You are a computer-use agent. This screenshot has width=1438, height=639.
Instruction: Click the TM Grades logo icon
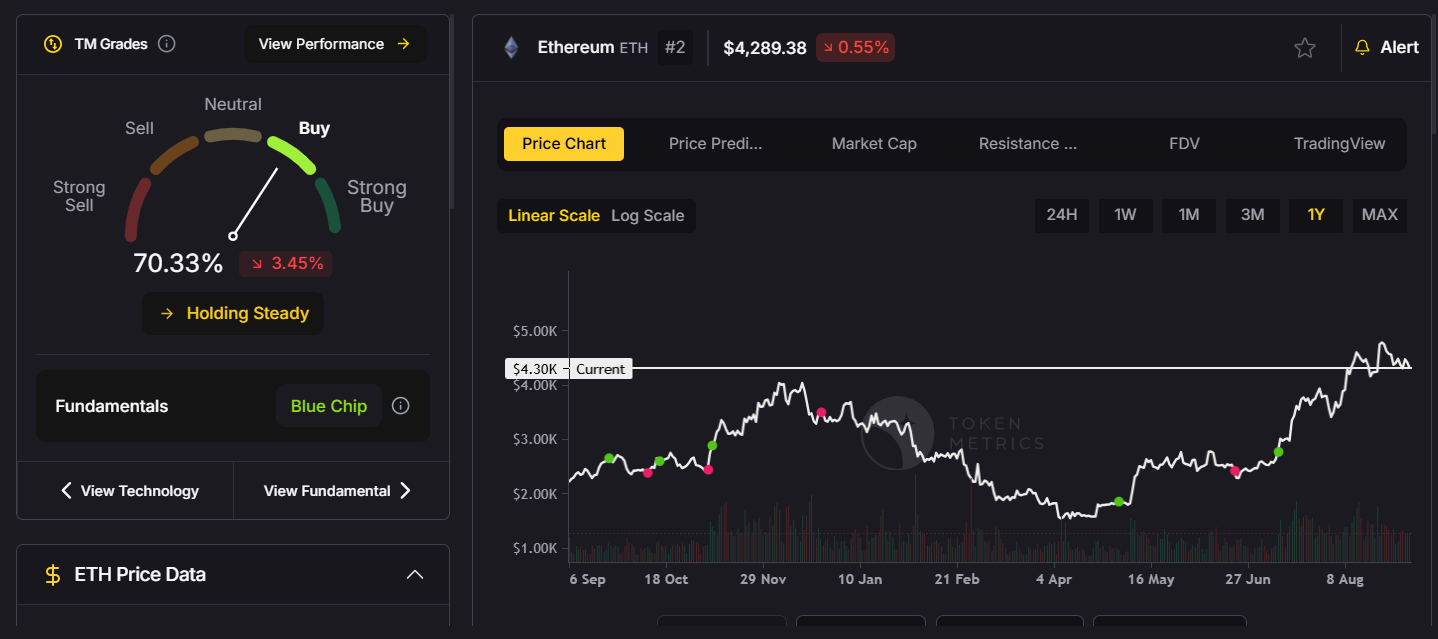[x=53, y=44]
